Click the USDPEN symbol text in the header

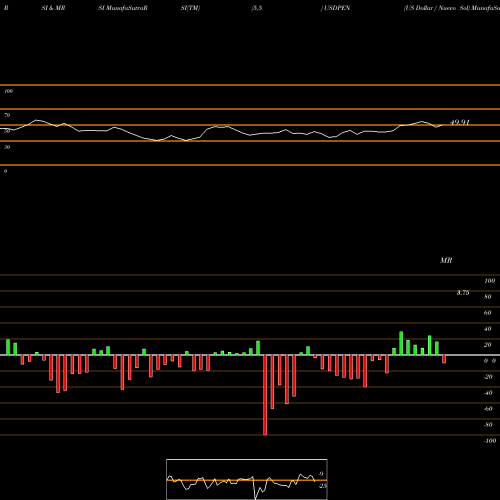click(x=337, y=8)
